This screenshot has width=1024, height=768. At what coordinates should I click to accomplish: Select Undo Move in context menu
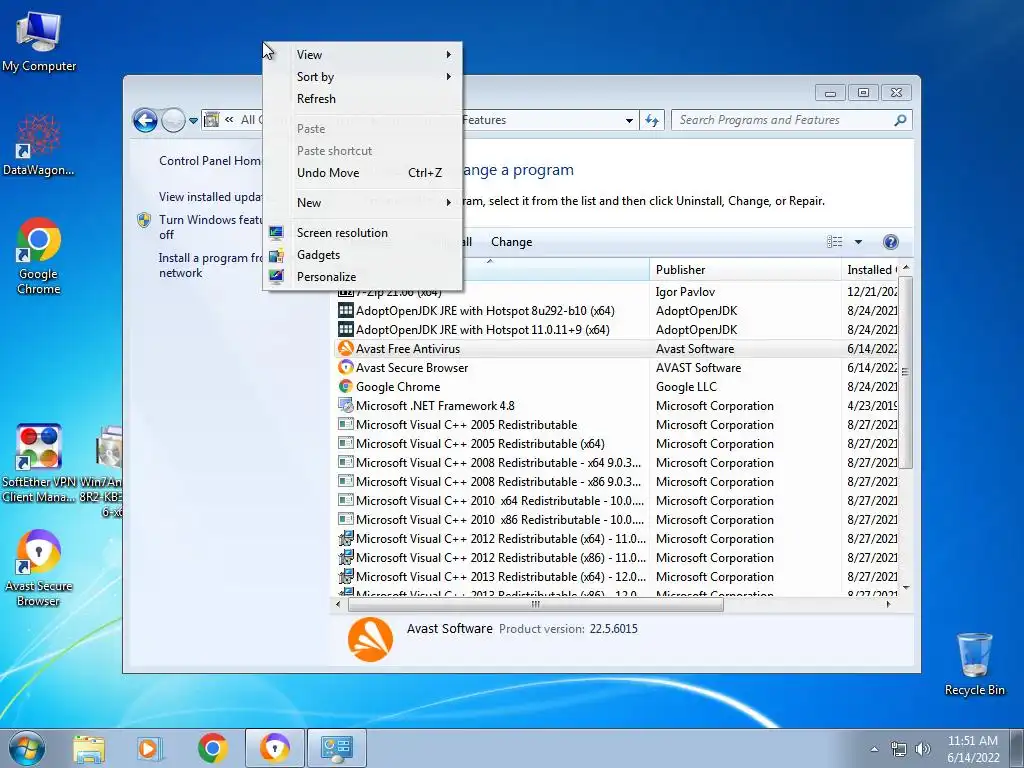(362, 172)
